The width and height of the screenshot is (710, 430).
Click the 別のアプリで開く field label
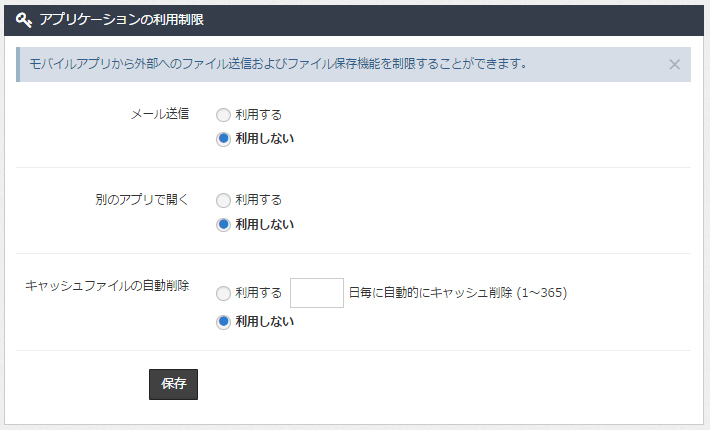142,199
